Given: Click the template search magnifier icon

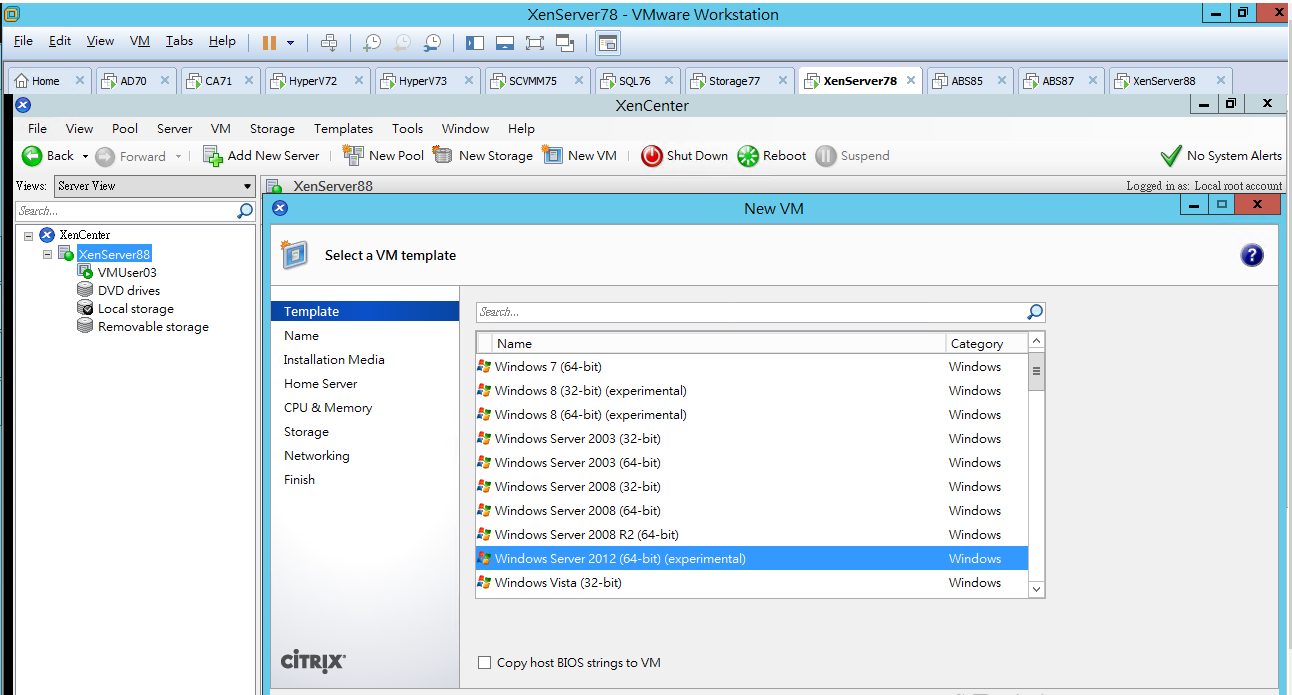Looking at the screenshot, I should (1035, 312).
